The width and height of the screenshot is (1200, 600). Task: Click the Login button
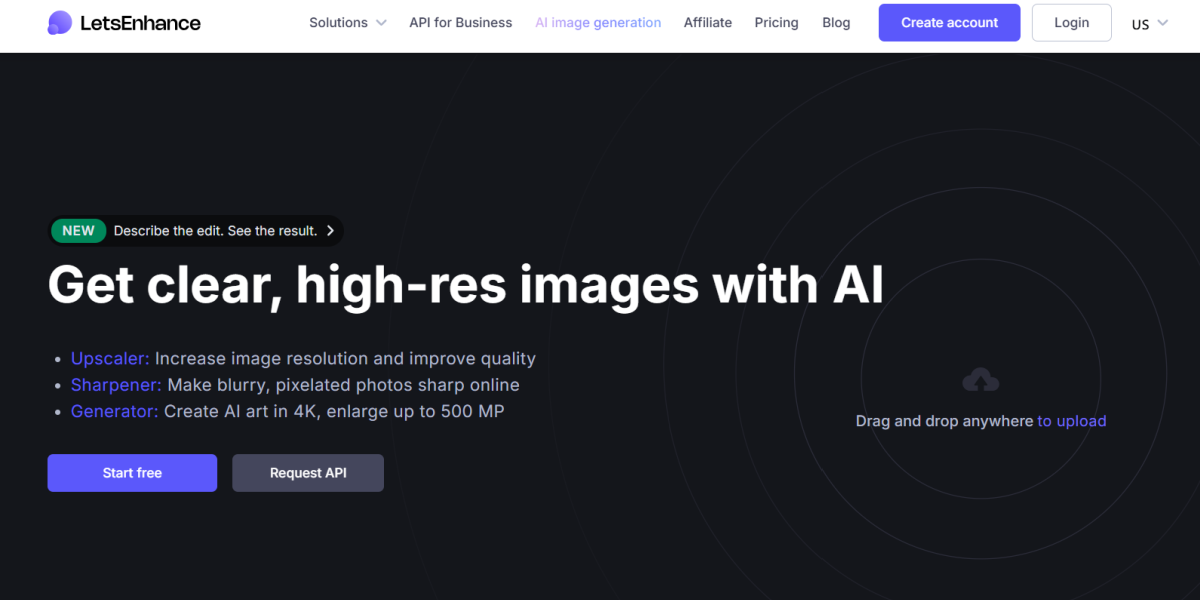point(1071,23)
